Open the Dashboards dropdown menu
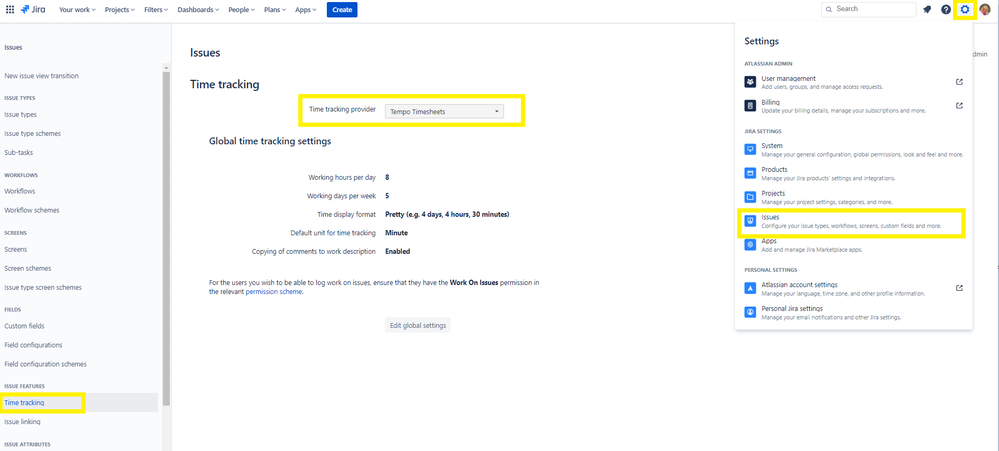This screenshot has width=999, height=451. pyautogui.click(x=198, y=10)
